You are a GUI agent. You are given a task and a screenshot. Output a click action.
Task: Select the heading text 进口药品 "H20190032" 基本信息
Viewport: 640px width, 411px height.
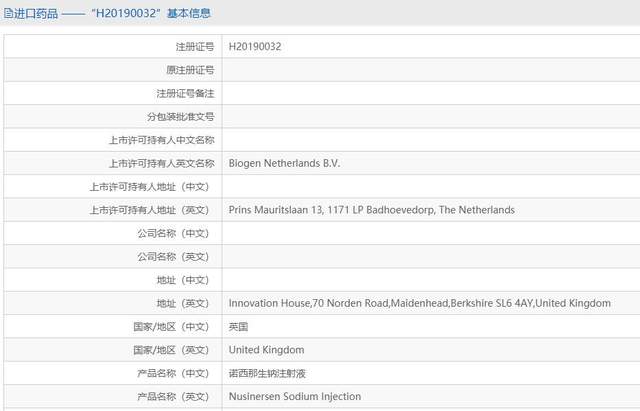point(112,13)
